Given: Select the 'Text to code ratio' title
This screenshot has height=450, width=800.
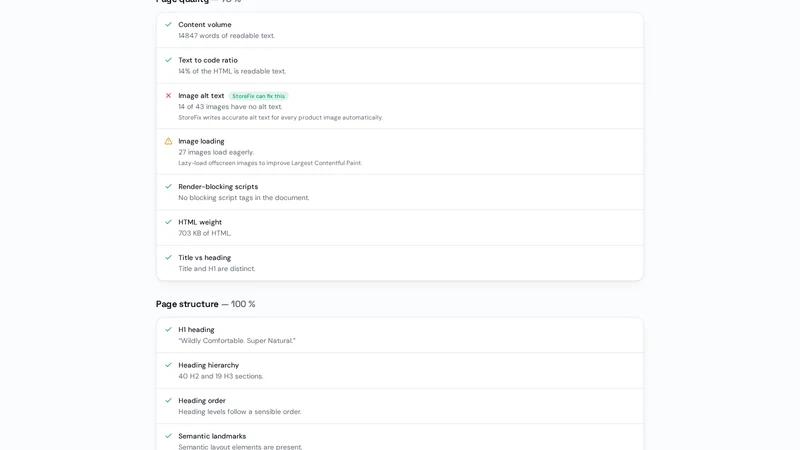Looking at the screenshot, I should tap(208, 60).
